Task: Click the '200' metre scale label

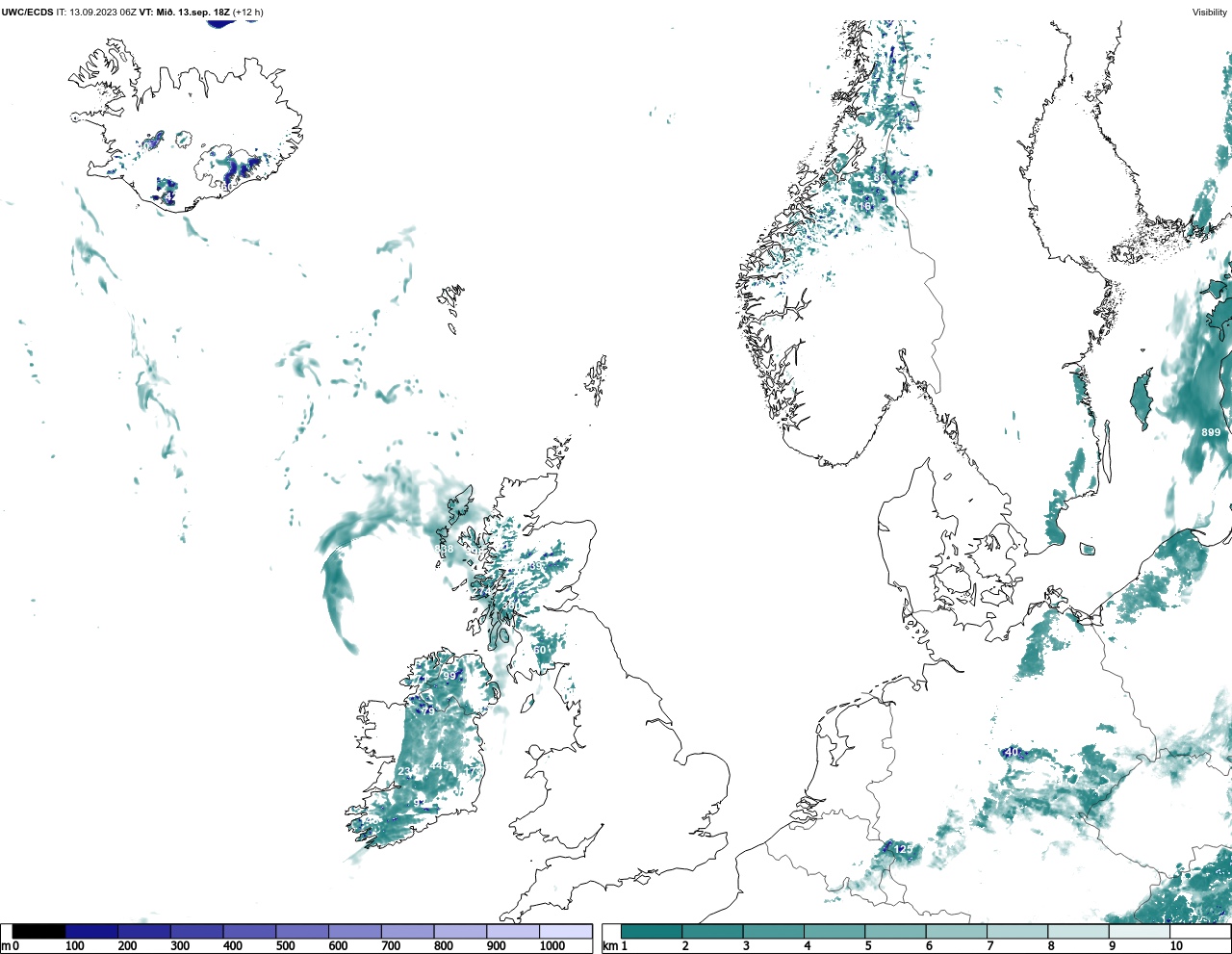Action: click(x=127, y=946)
